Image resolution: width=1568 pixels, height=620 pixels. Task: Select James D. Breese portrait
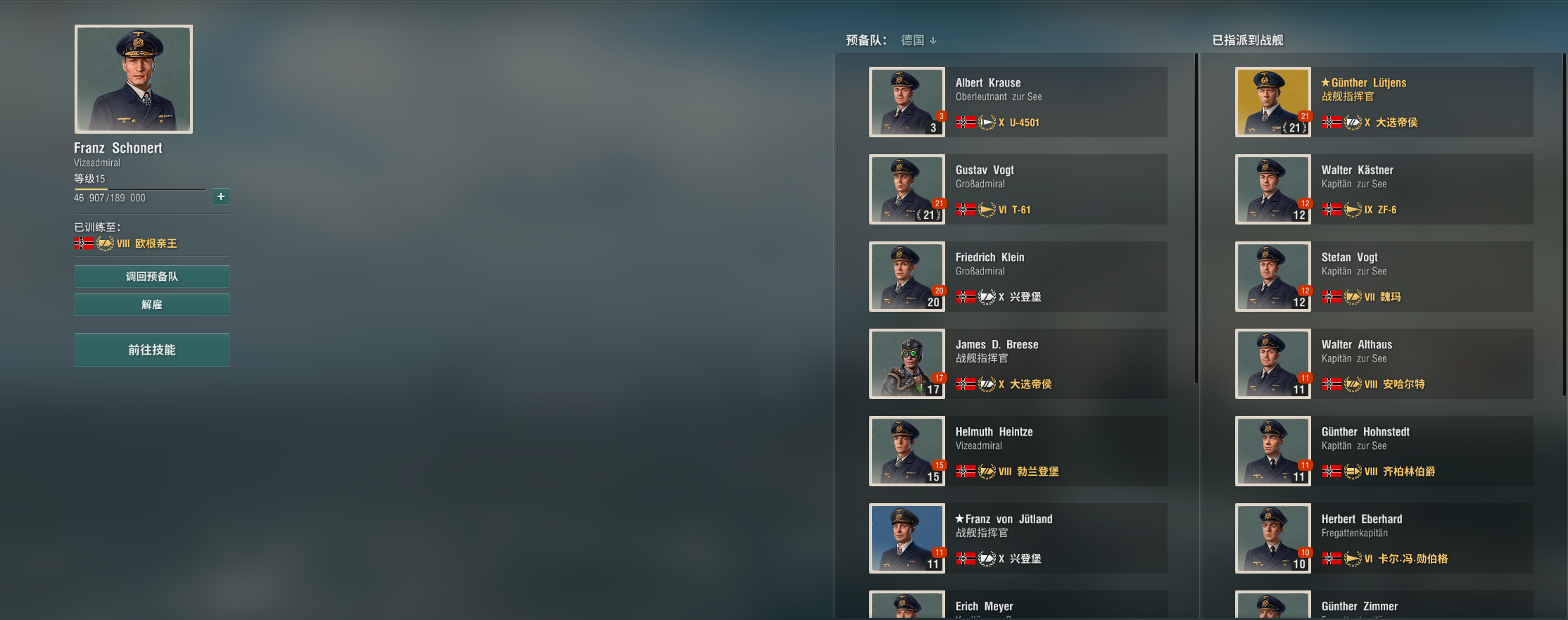click(x=907, y=364)
